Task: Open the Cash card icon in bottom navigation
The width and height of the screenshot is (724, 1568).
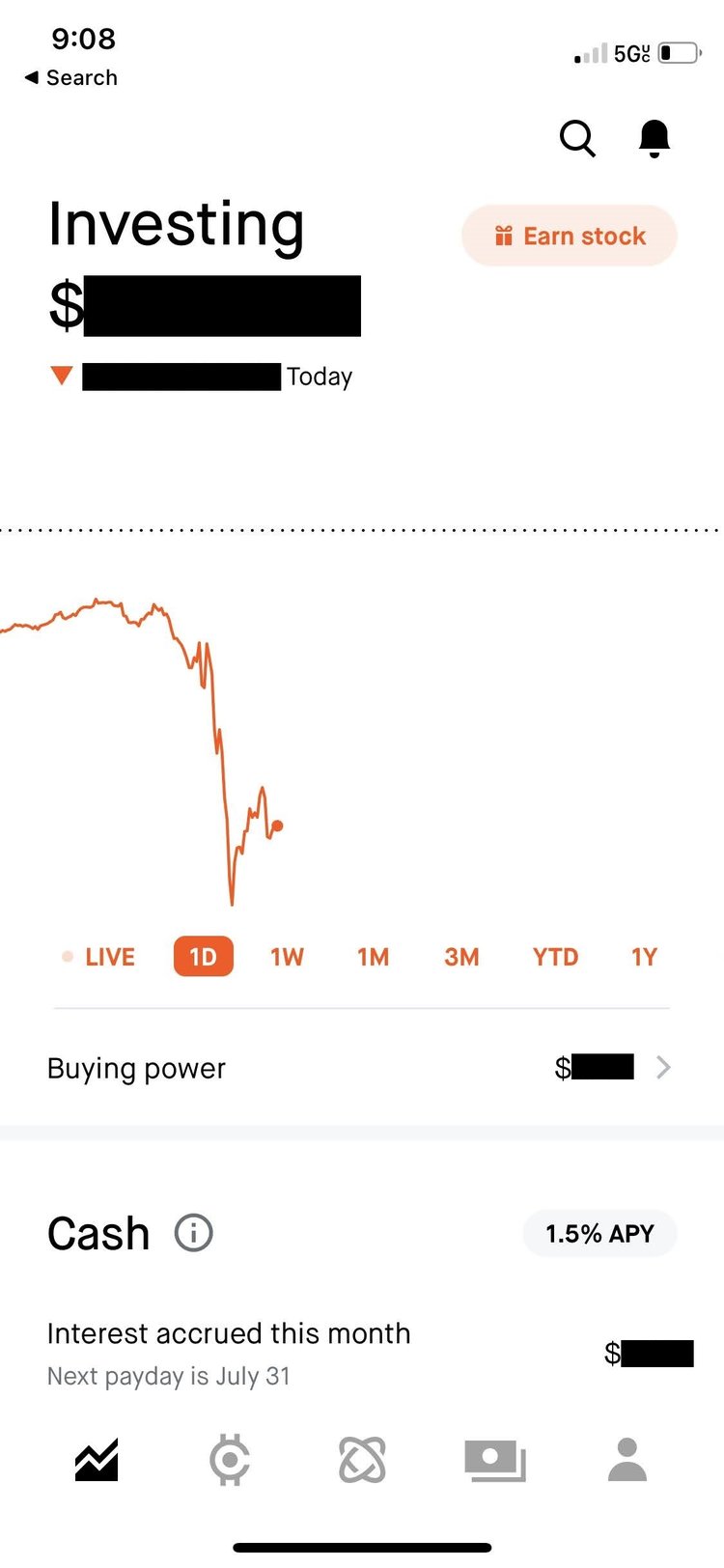Action: pos(495,1460)
